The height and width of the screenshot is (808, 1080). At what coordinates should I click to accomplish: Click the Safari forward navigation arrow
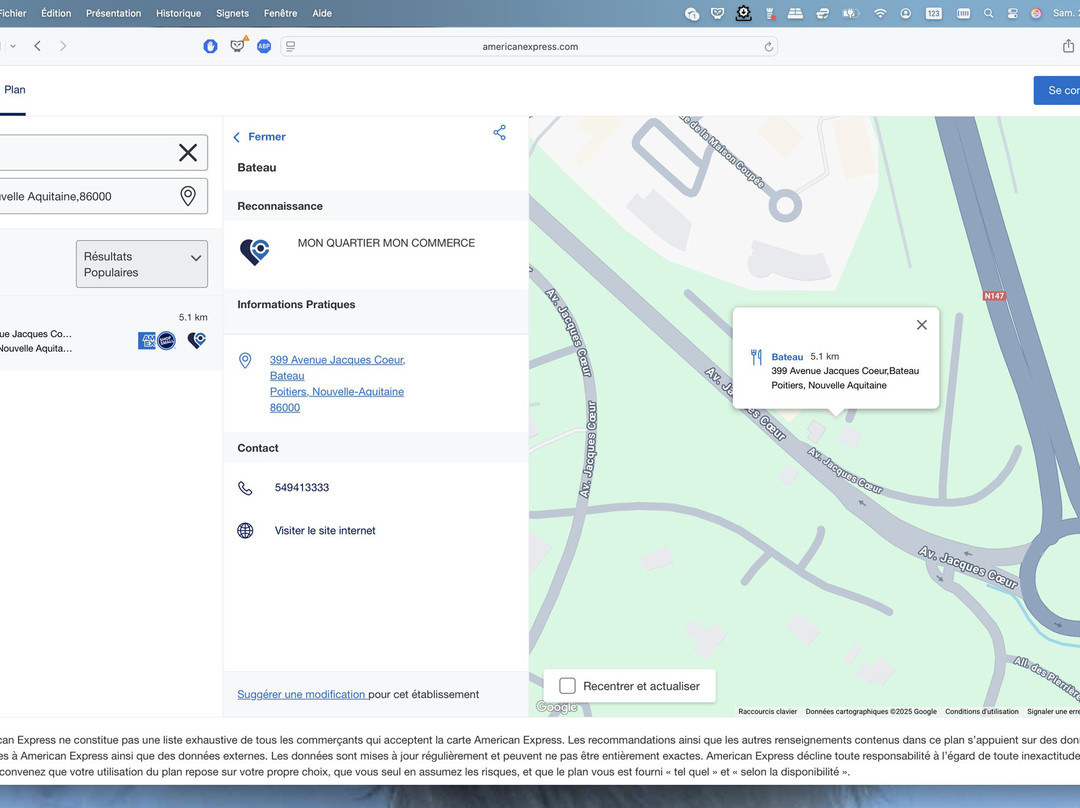pos(63,46)
